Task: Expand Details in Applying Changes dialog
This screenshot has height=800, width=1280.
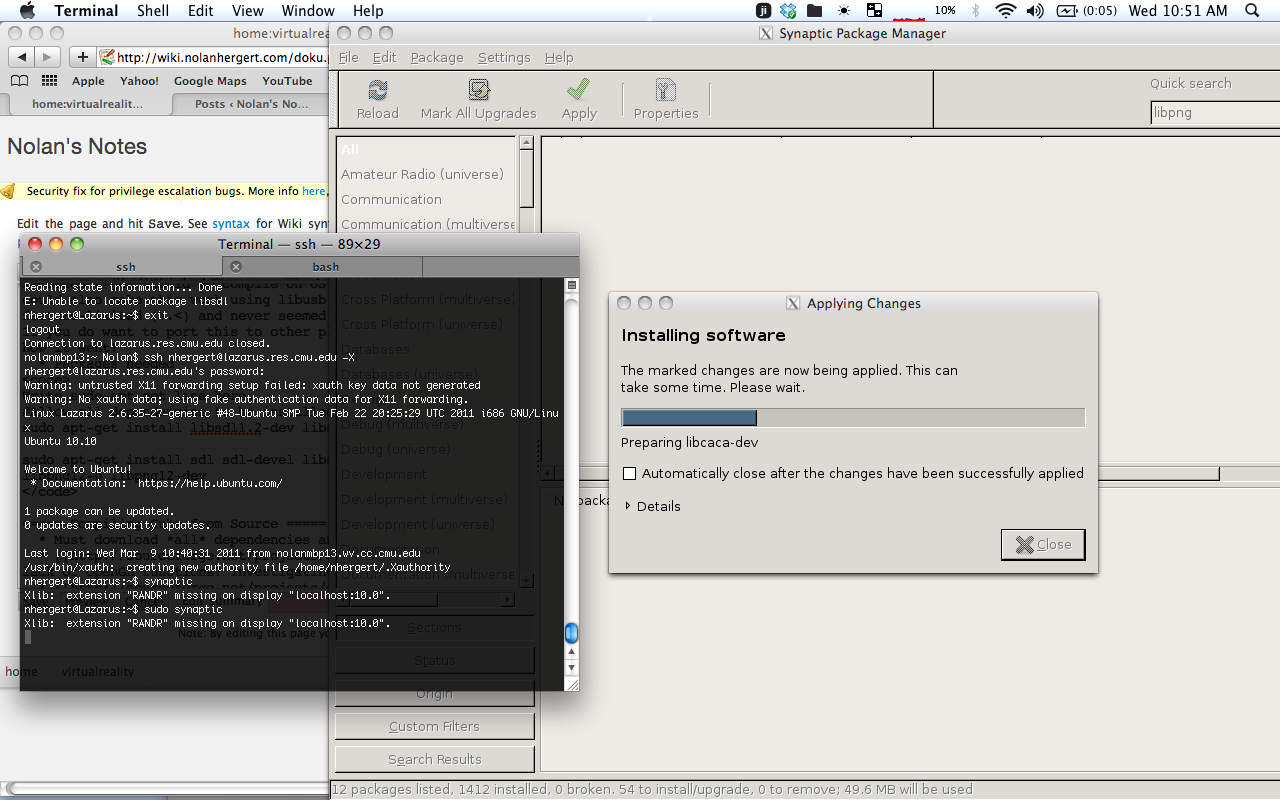Action: pos(652,506)
